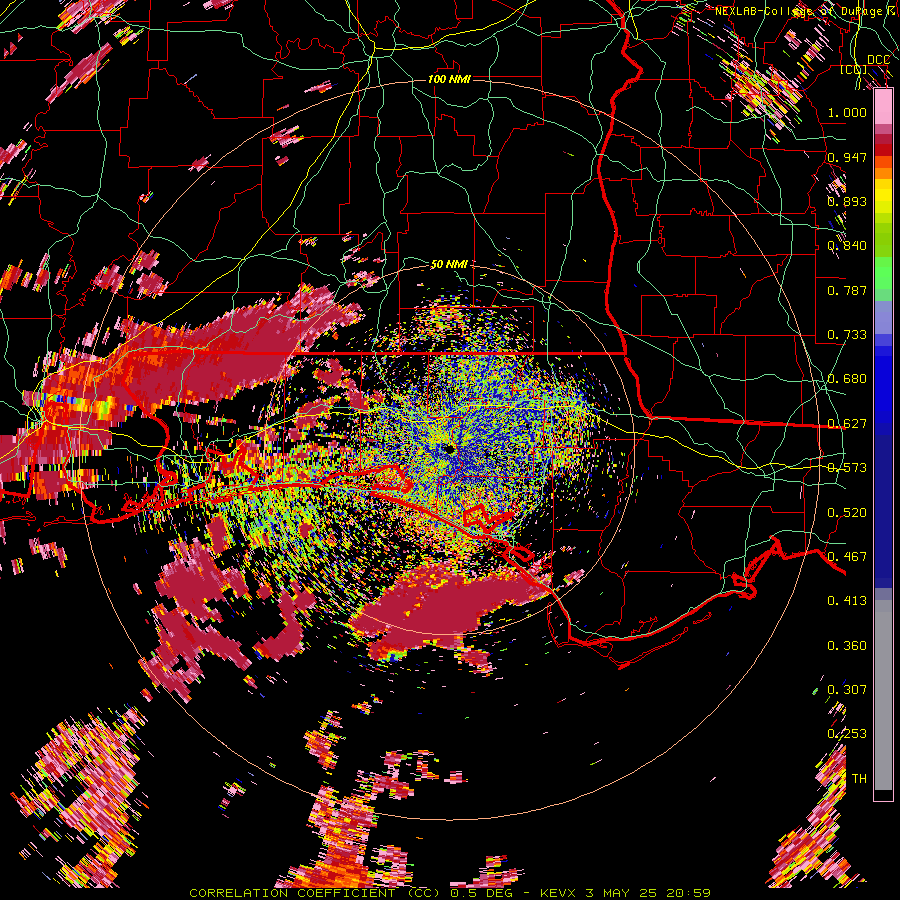Pick the light pink segment of color bar

click(x=883, y=107)
